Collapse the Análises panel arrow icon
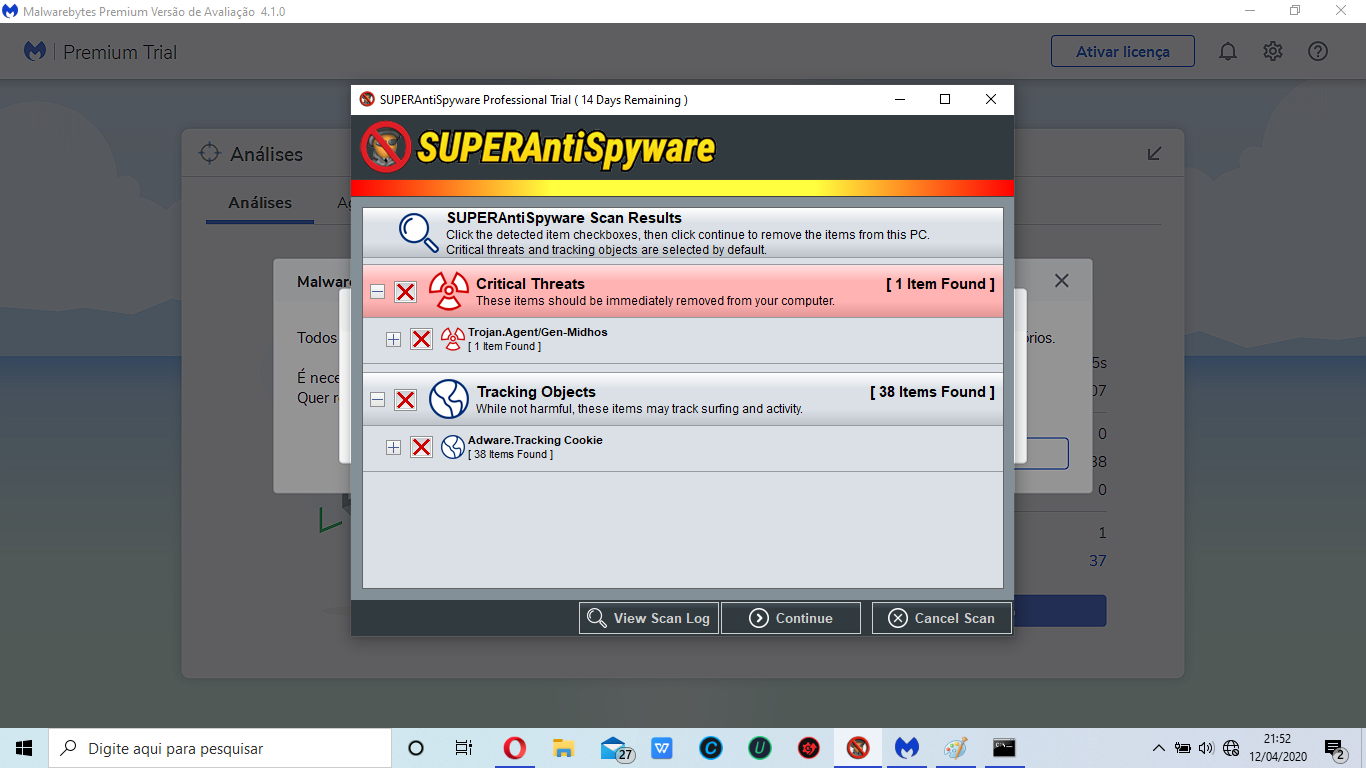 (1155, 153)
